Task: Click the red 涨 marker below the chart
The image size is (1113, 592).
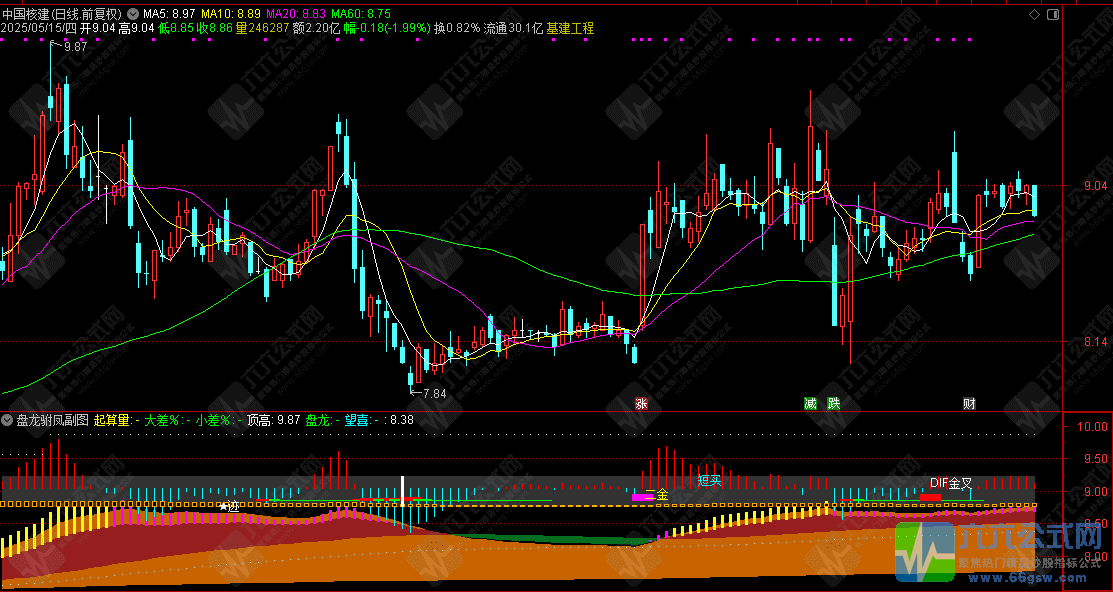Action: pos(640,404)
